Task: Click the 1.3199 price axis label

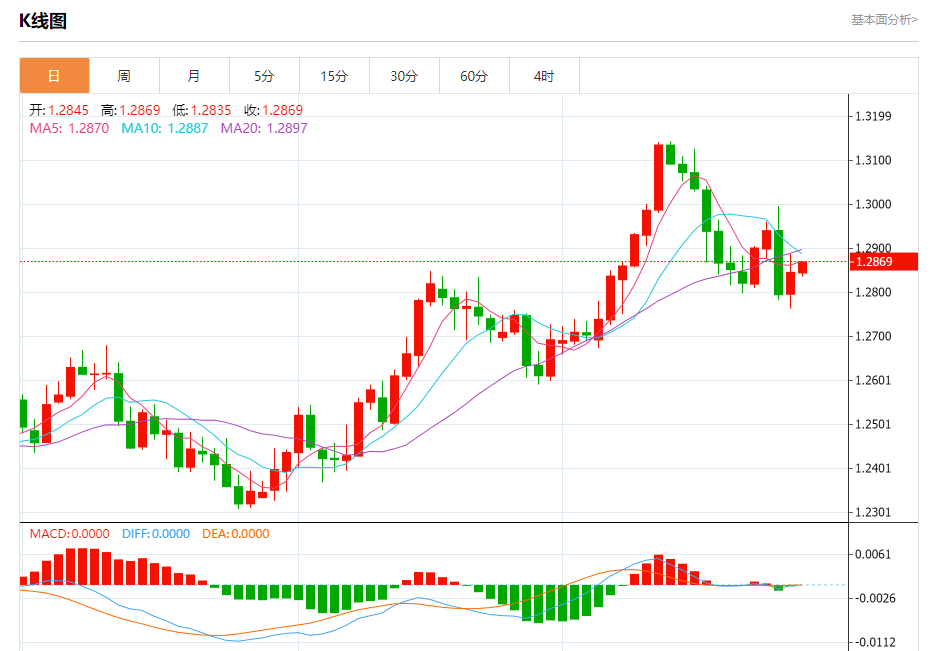Action: (873, 116)
